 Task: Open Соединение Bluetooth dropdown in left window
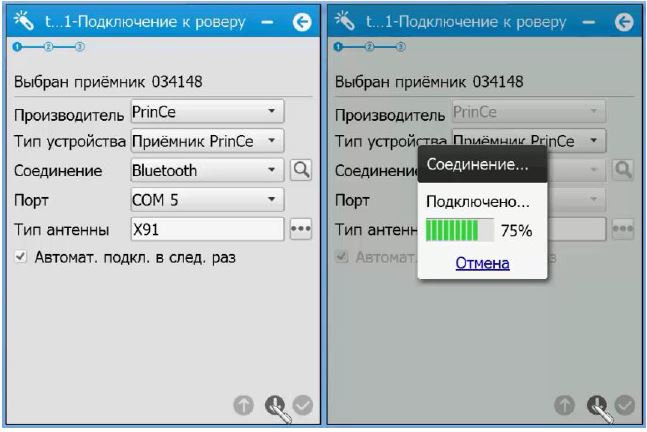pos(208,170)
